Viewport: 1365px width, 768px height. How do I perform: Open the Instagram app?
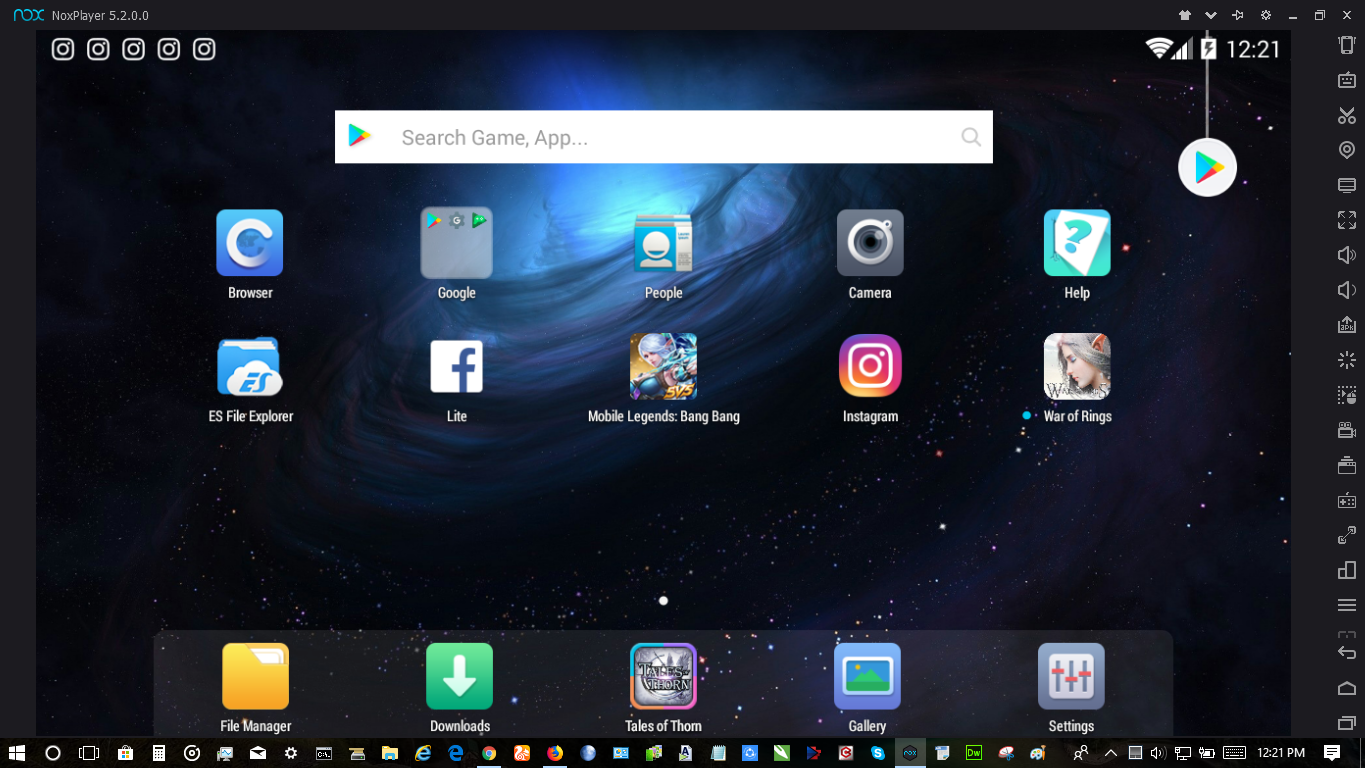point(870,366)
